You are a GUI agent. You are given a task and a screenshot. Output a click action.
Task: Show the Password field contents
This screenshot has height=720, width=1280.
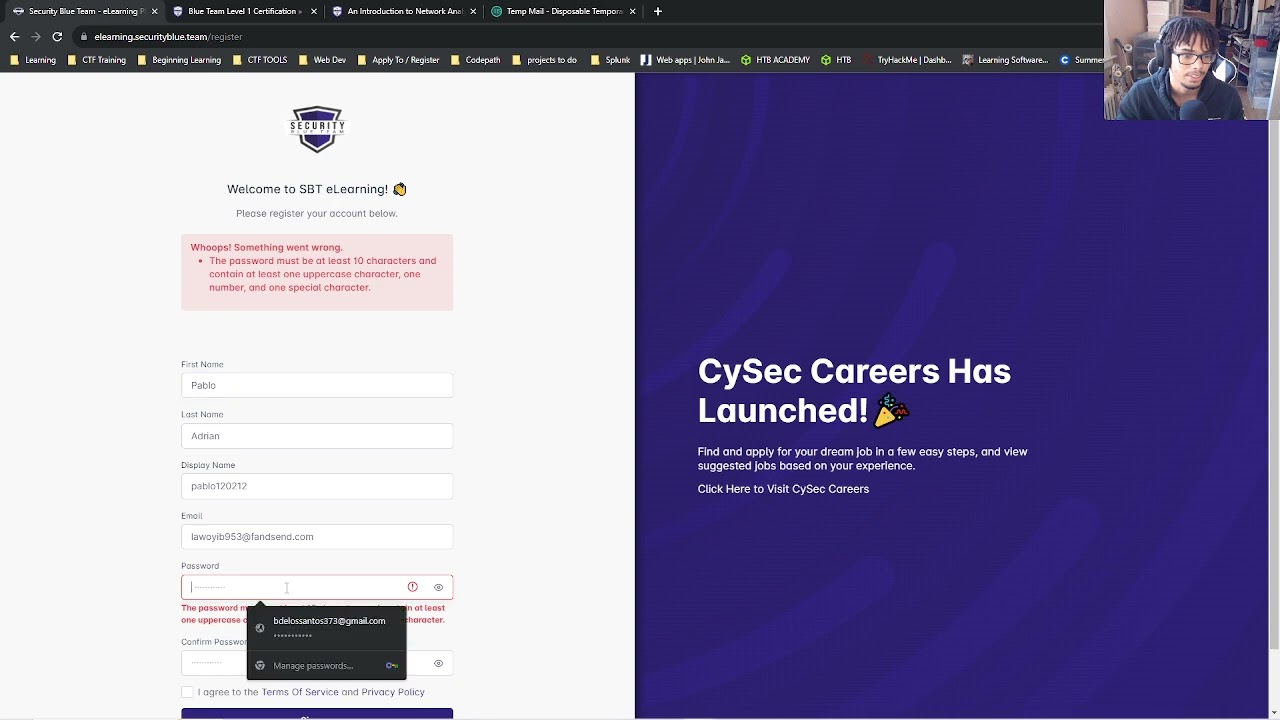tap(438, 587)
